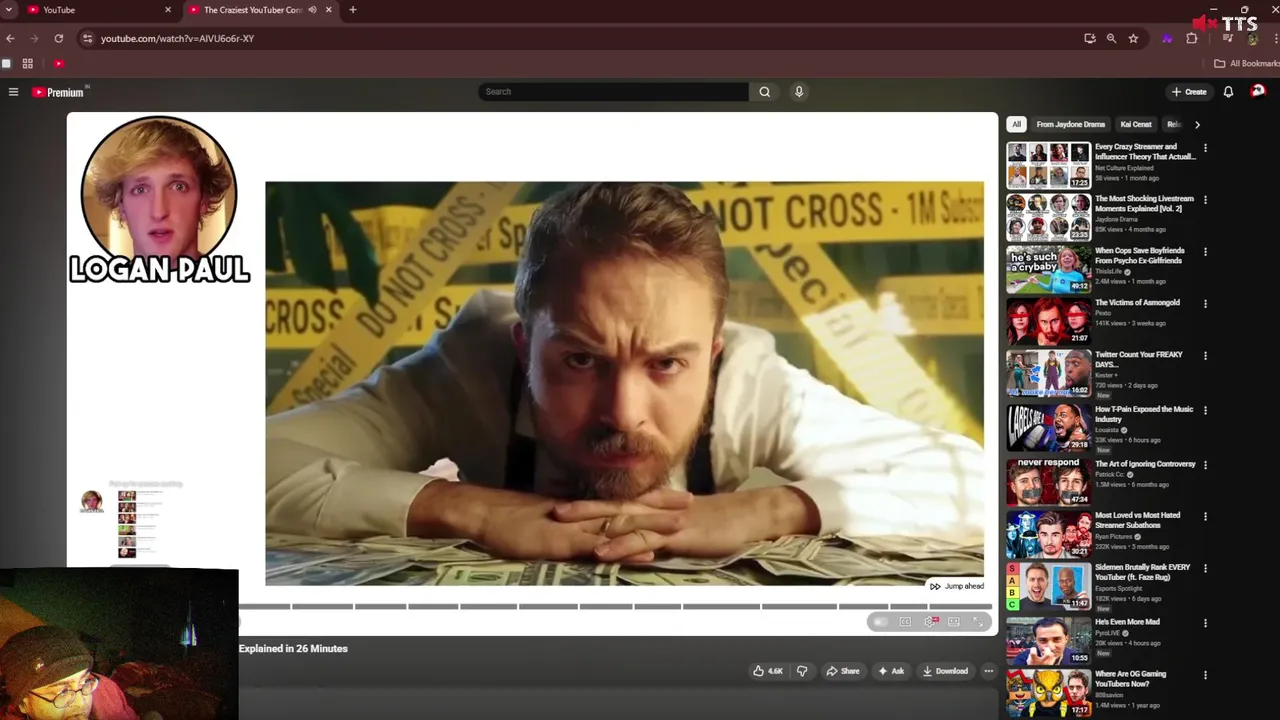Enter fullscreen on the video player
Viewport: 1280px width, 720px height.
click(x=978, y=622)
